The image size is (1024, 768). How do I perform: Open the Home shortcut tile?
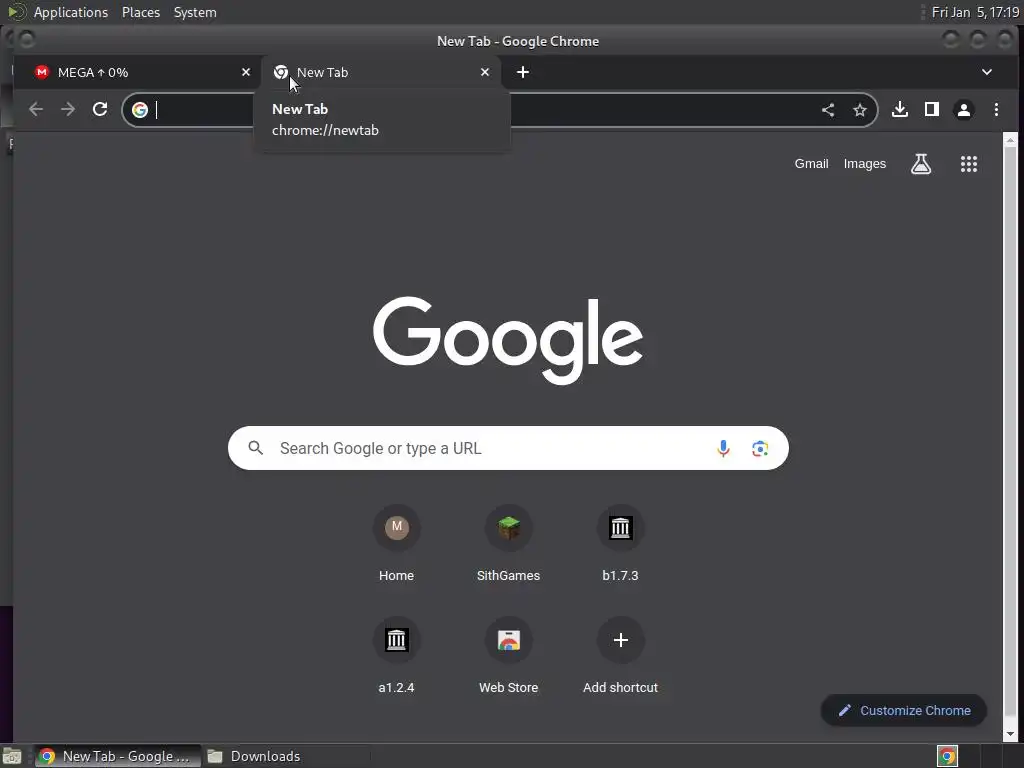396,543
